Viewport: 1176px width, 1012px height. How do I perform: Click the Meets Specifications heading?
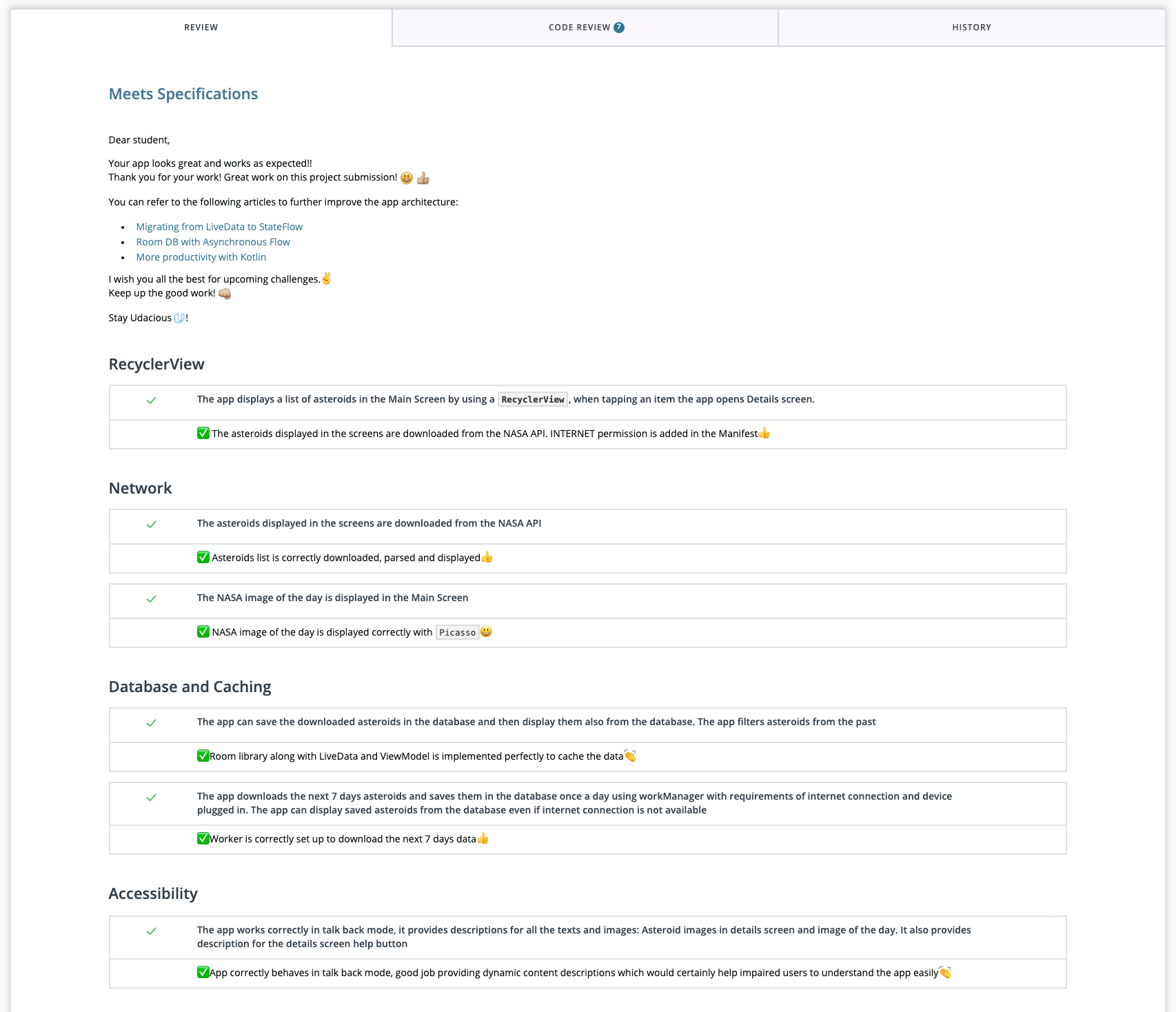[x=183, y=94]
